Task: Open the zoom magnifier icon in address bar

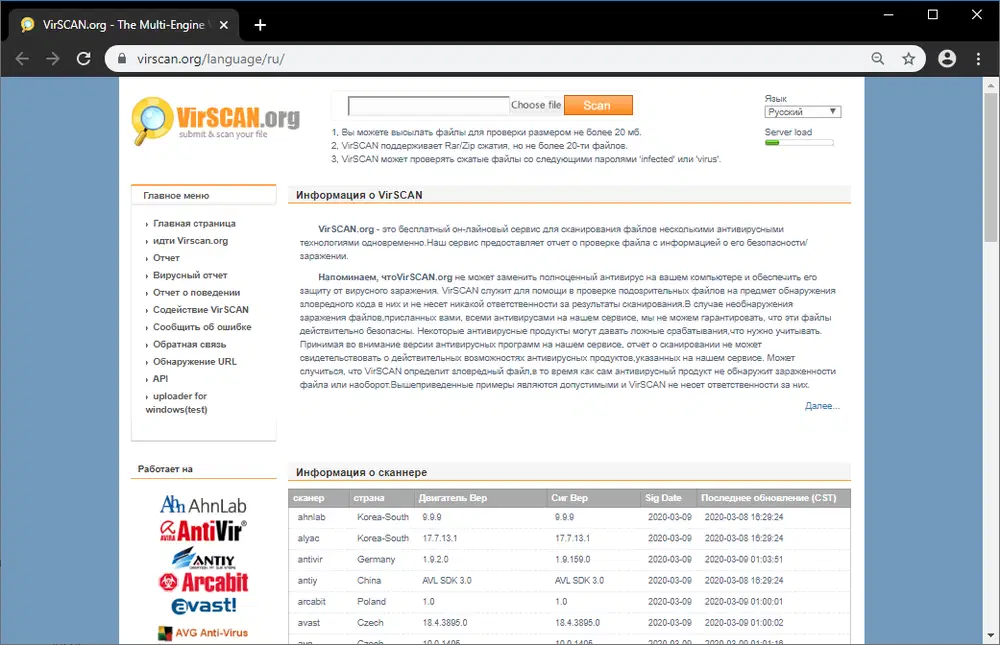Action: 878,59
